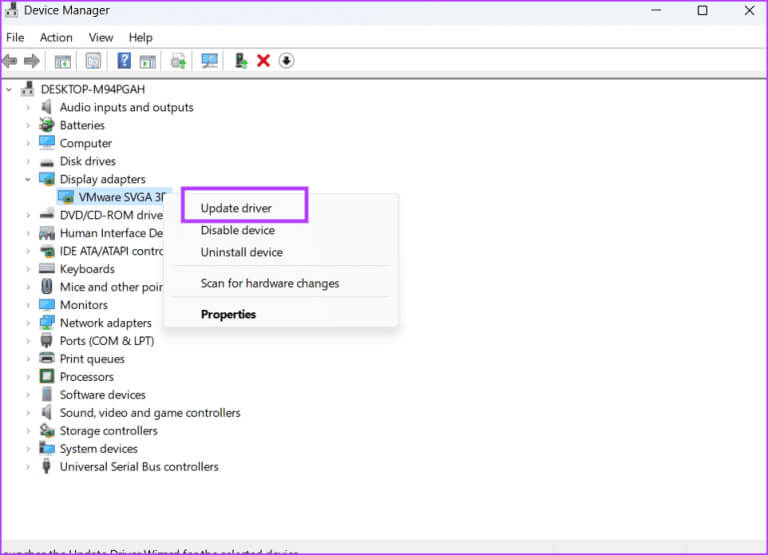Viewport: 768px width, 555px height.
Task: Select the DESKTOP-M94PGAH computer icon
Action: coord(28,89)
